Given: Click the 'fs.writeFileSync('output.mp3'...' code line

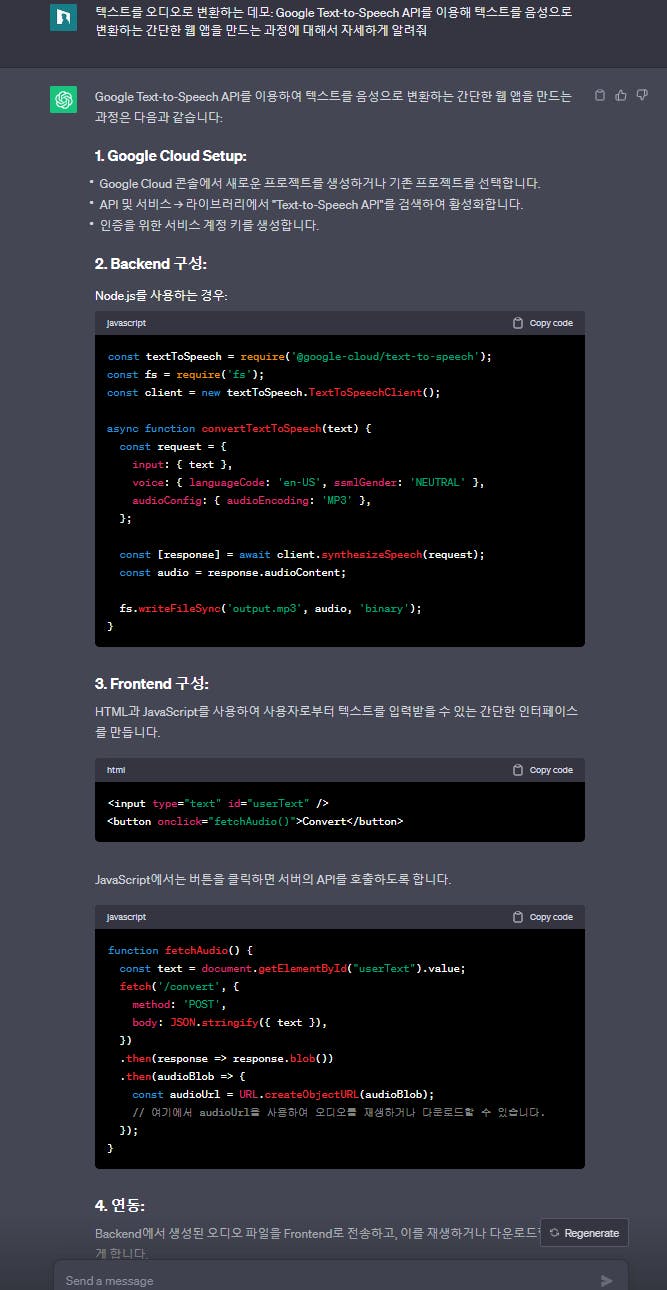Looking at the screenshot, I should click(x=270, y=608).
